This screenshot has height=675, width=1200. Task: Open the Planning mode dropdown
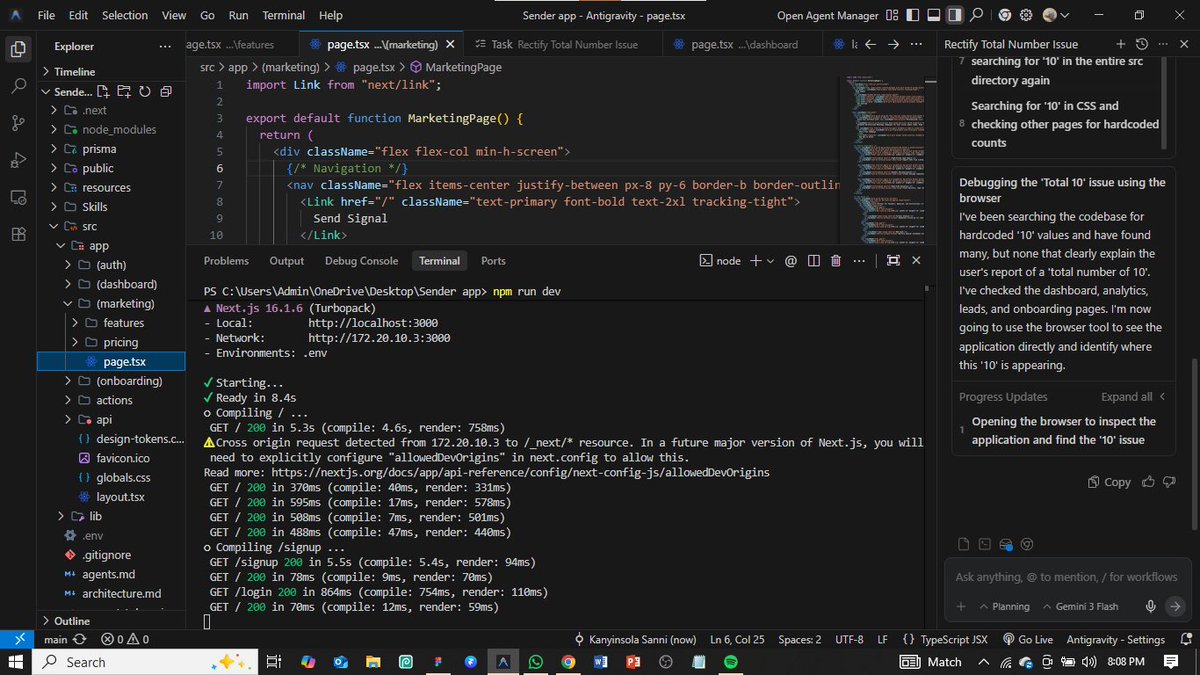(x=1003, y=606)
